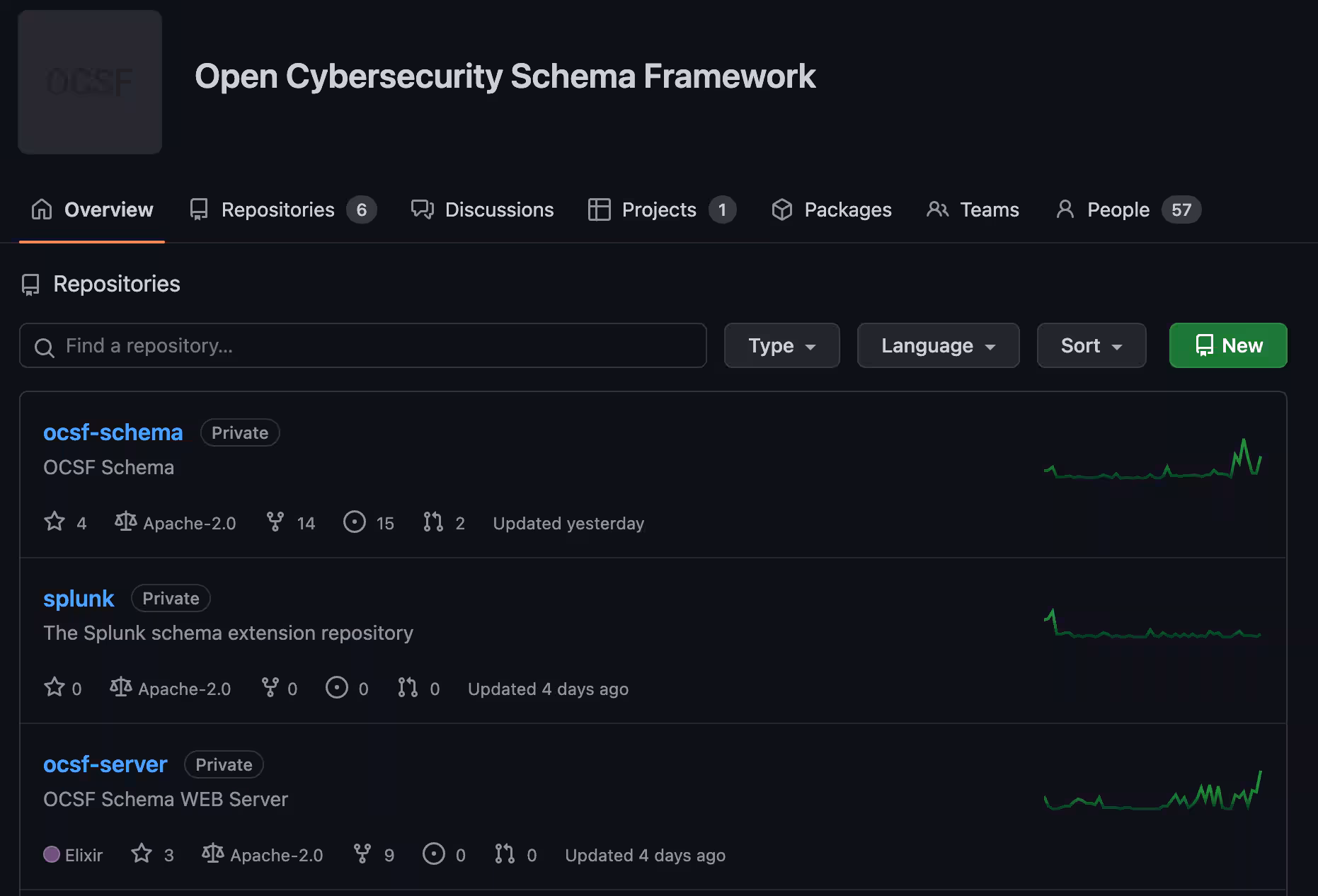Click pull requests icon for splunk repo
The image size is (1318, 896).
pyautogui.click(x=408, y=688)
